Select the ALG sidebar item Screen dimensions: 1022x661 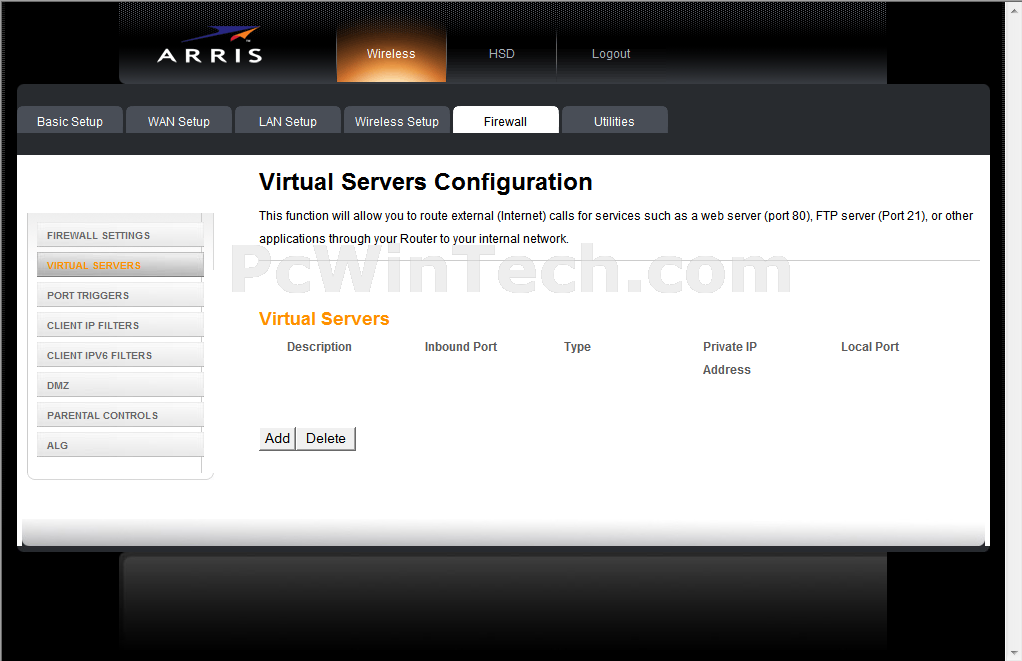coord(120,445)
